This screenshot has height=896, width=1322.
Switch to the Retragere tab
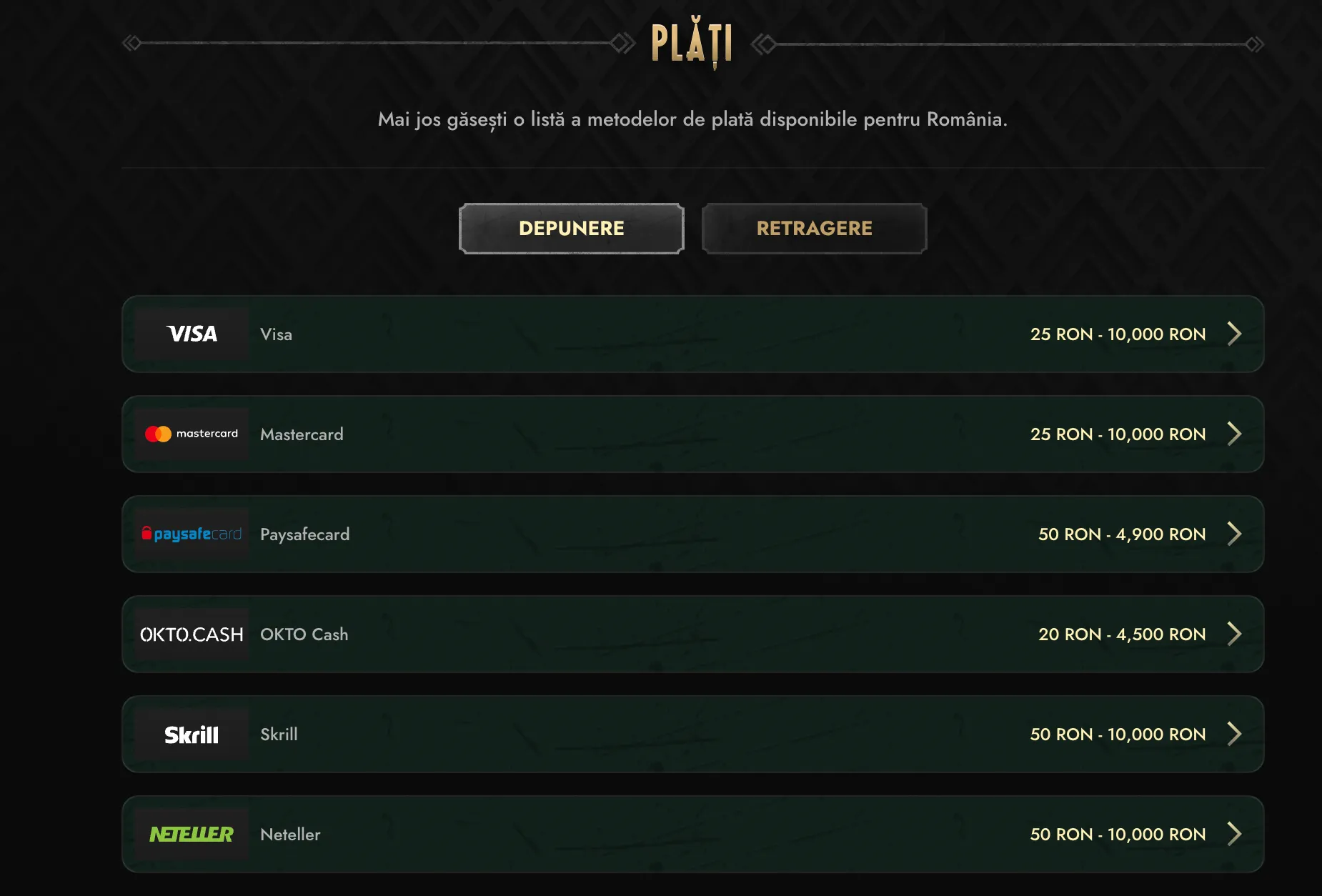814,229
